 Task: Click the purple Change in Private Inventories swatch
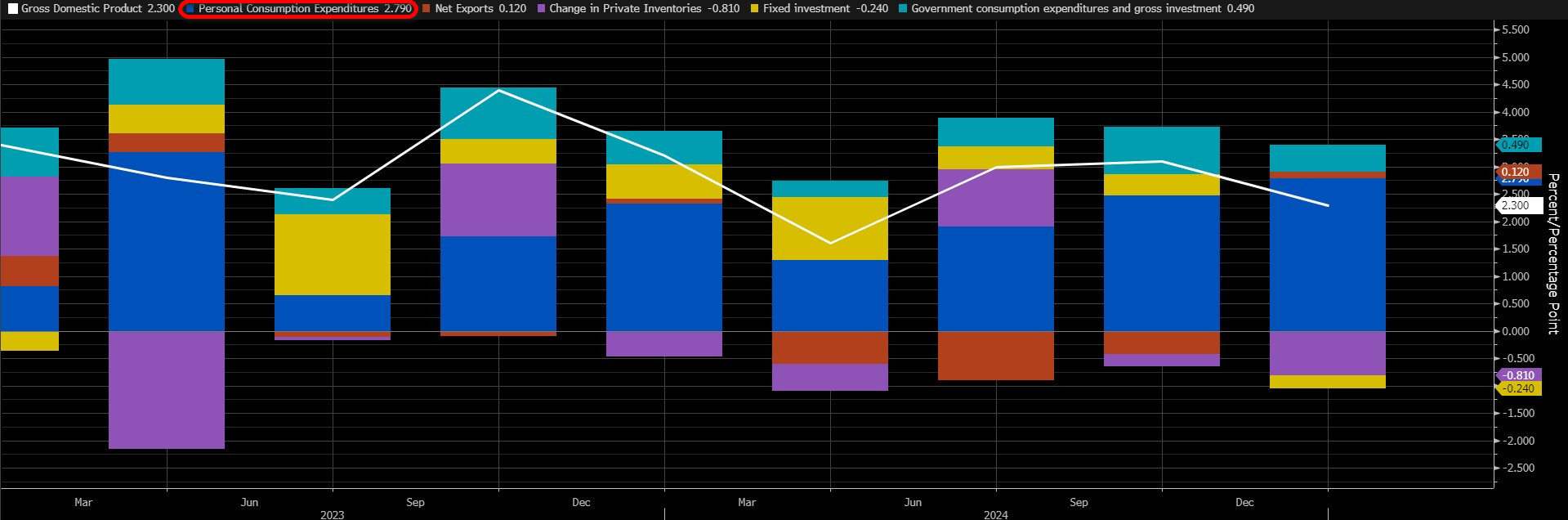[x=541, y=9]
